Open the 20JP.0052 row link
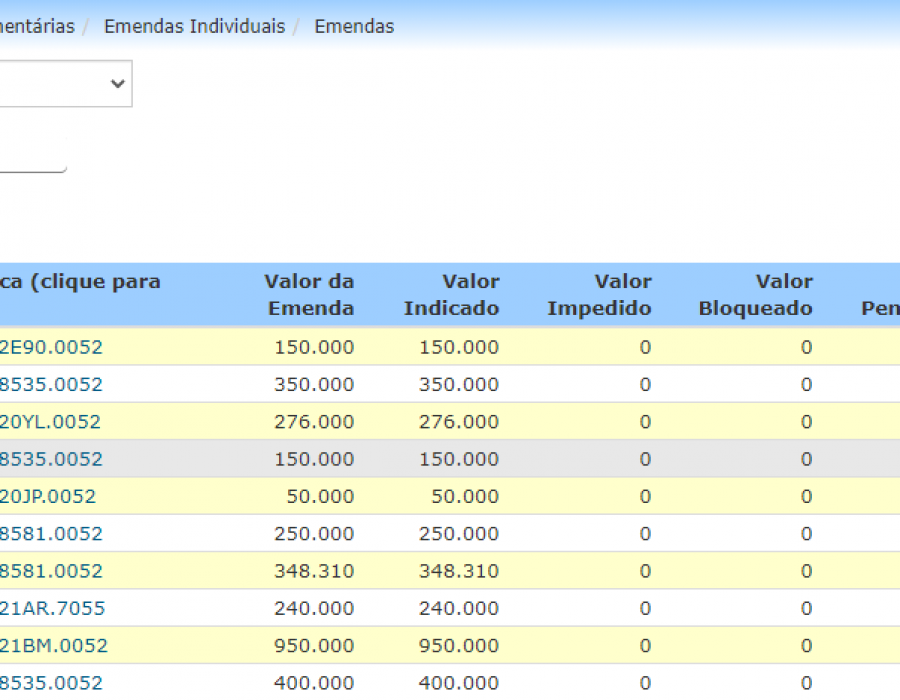This screenshot has width=900, height=700. coord(48,496)
